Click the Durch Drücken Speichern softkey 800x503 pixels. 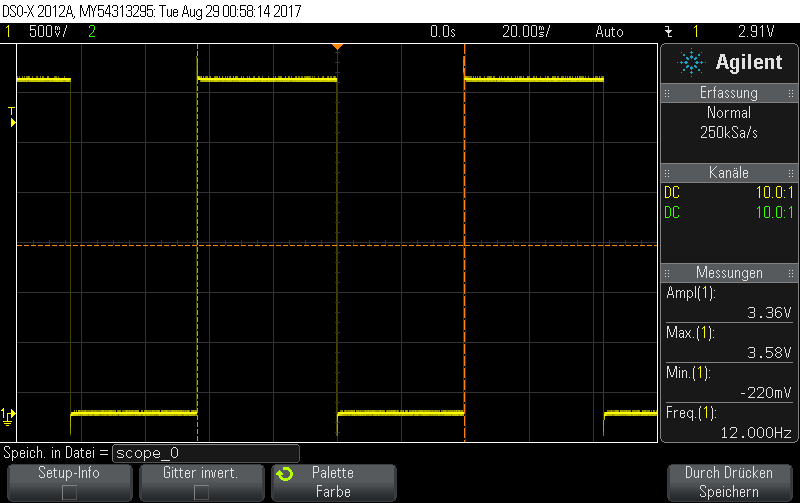pyautogui.click(x=729, y=483)
